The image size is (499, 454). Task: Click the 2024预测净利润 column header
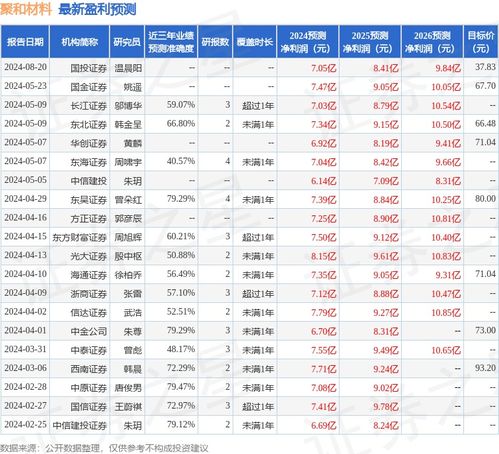click(308, 42)
